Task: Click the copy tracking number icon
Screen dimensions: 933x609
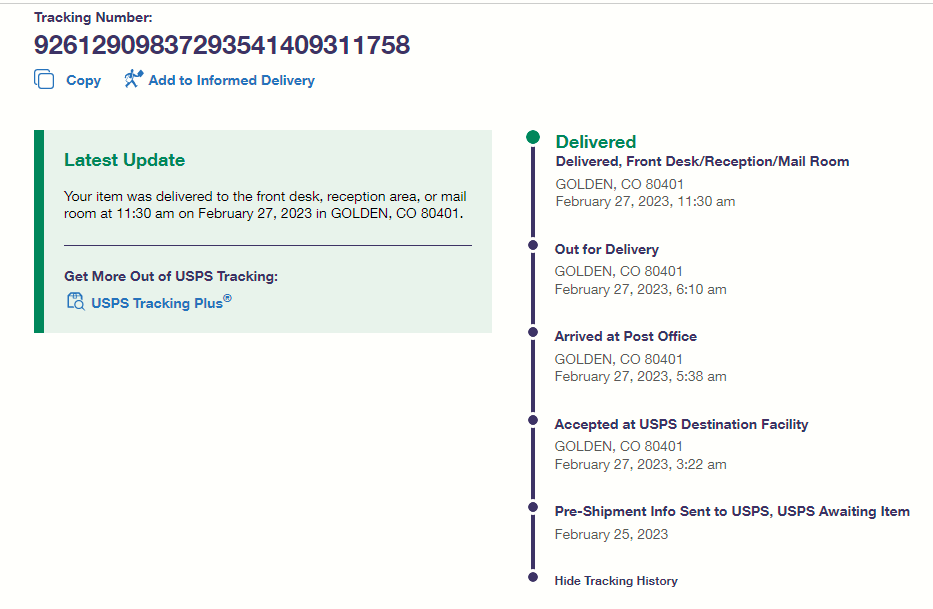Action: coord(44,80)
